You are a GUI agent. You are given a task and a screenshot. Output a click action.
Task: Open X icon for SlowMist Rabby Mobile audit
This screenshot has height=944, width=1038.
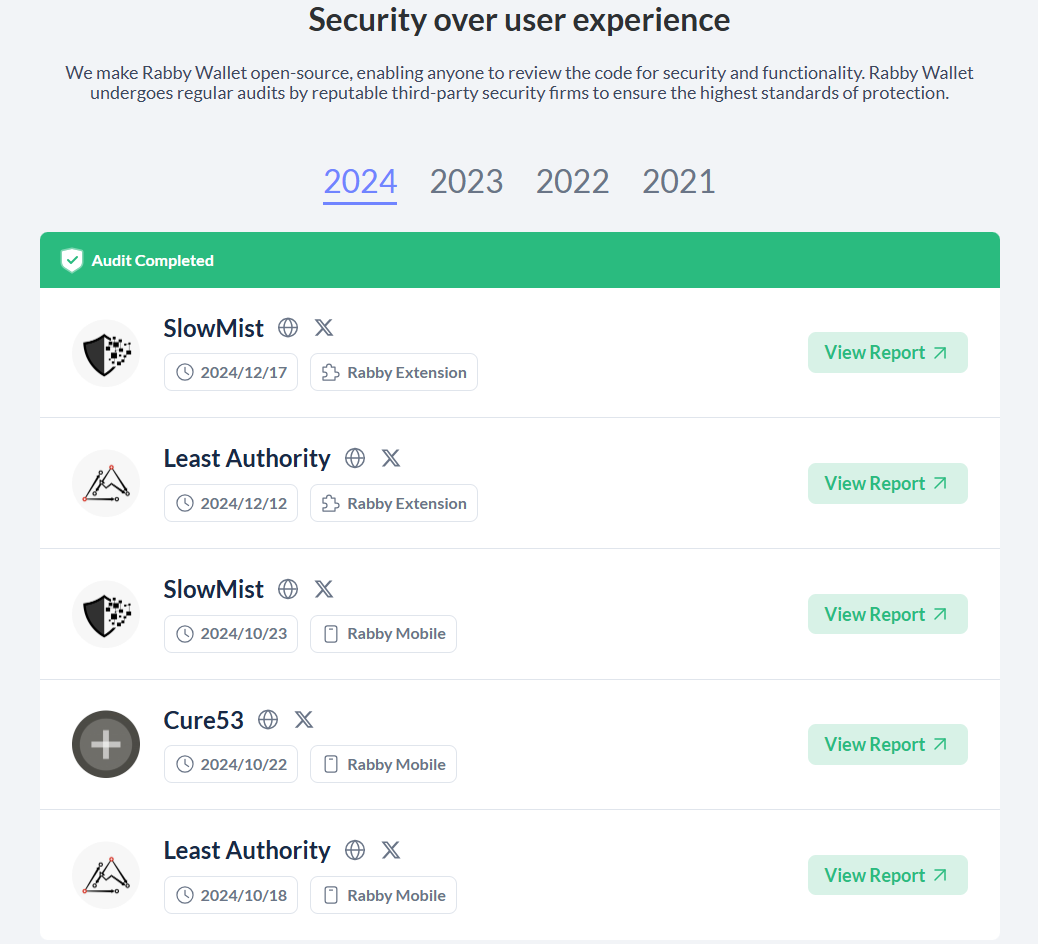(324, 589)
